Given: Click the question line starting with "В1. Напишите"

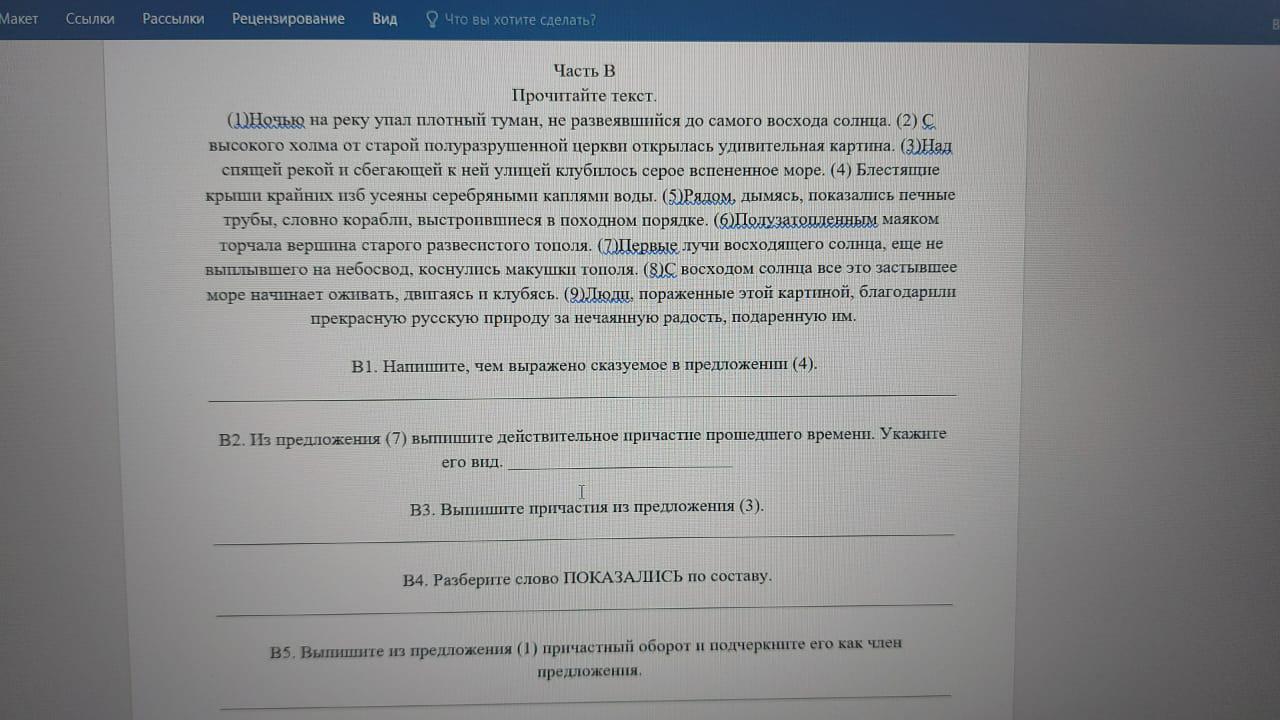Looking at the screenshot, I should [x=584, y=365].
